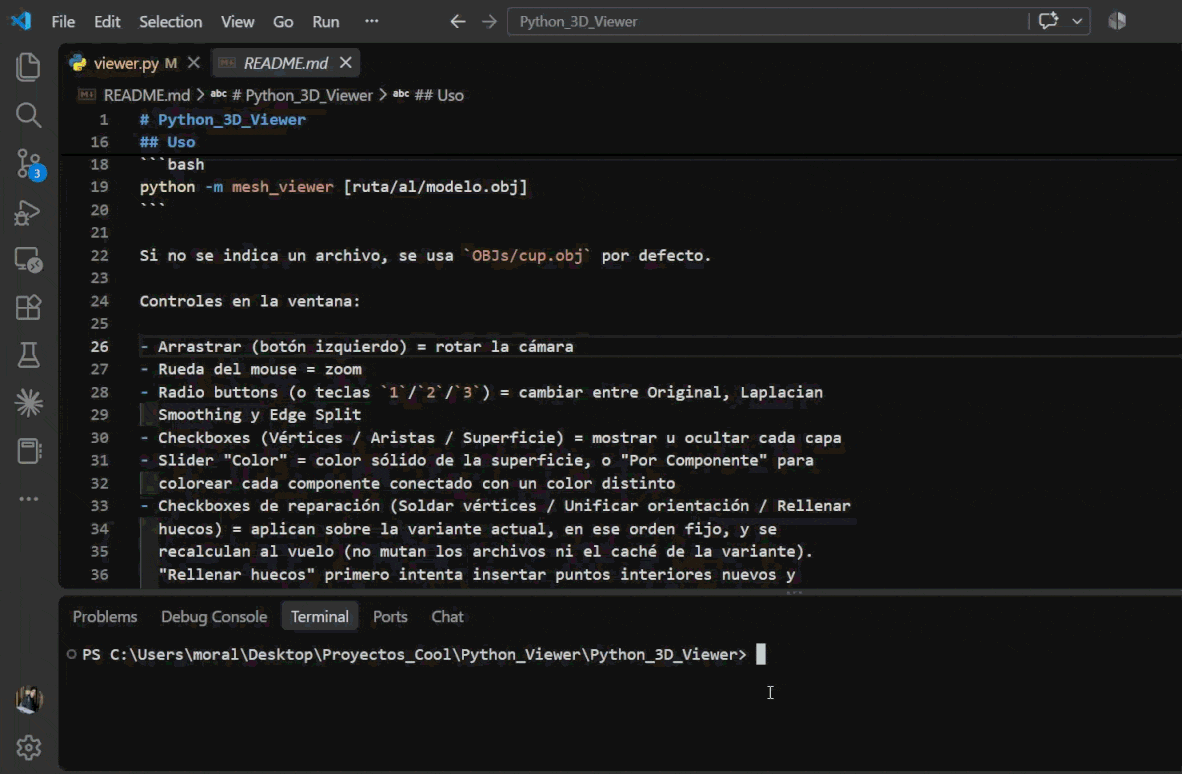Go forward with the right arrow
Viewport: 1182px width, 774px height.
point(489,22)
